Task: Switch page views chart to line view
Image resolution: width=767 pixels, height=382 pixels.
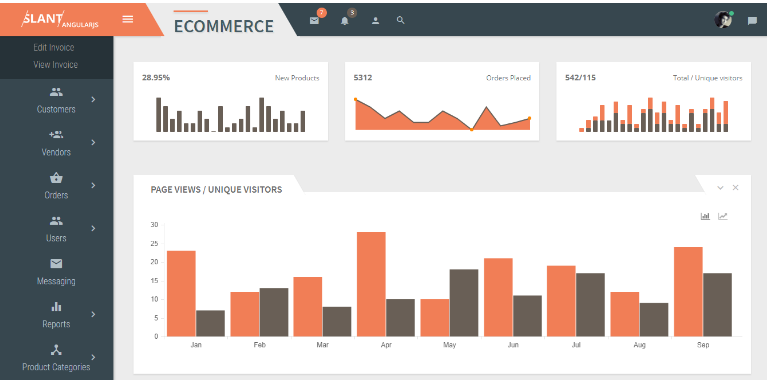Action: 722,216
